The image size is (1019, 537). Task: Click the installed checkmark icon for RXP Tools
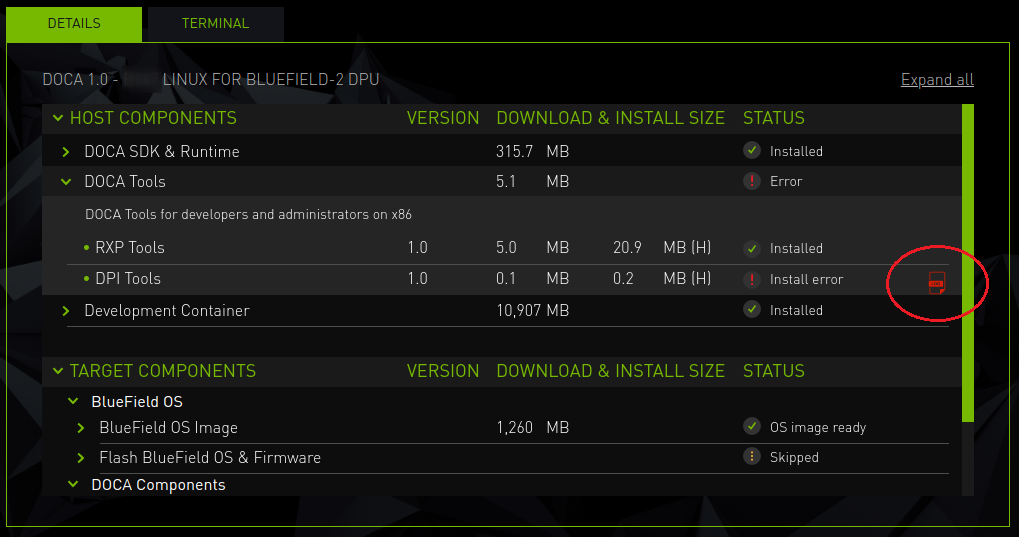[752, 248]
